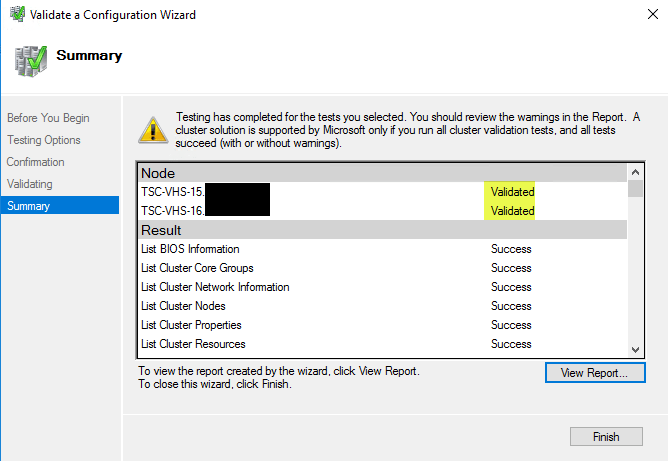The width and height of the screenshot is (668, 461).
Task: Select the Testing Options step
Action: click(x=44, y=140)
